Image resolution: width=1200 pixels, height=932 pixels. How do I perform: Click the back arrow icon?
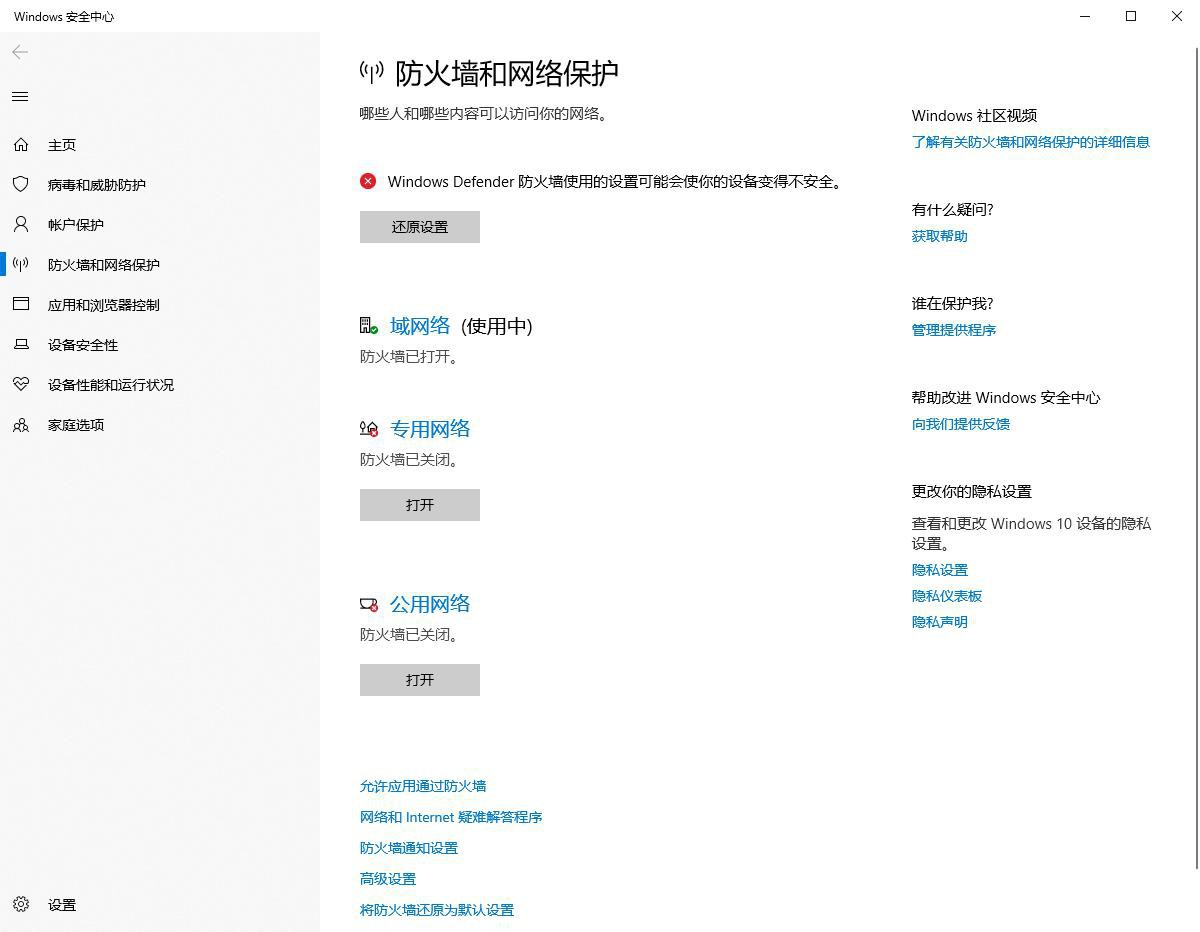pos(20,52)
